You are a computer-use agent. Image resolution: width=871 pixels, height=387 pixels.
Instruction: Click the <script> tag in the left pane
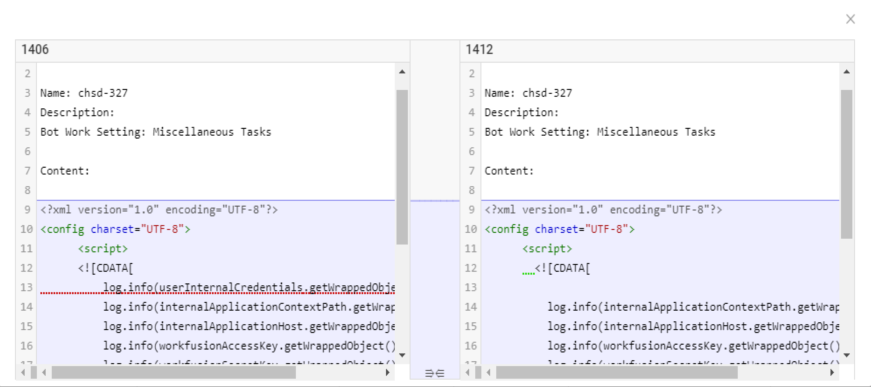pos(103,249)
